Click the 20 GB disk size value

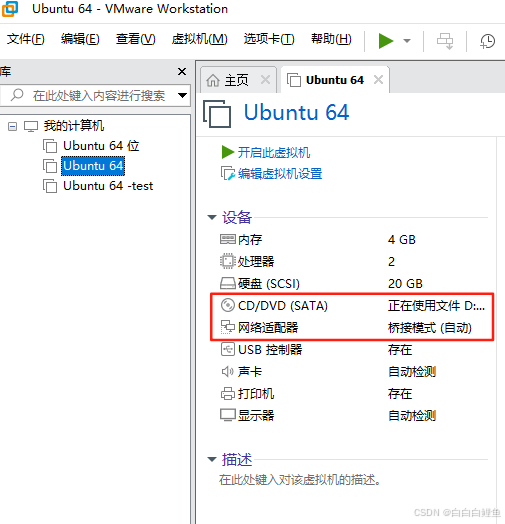[x=405, y=284]
